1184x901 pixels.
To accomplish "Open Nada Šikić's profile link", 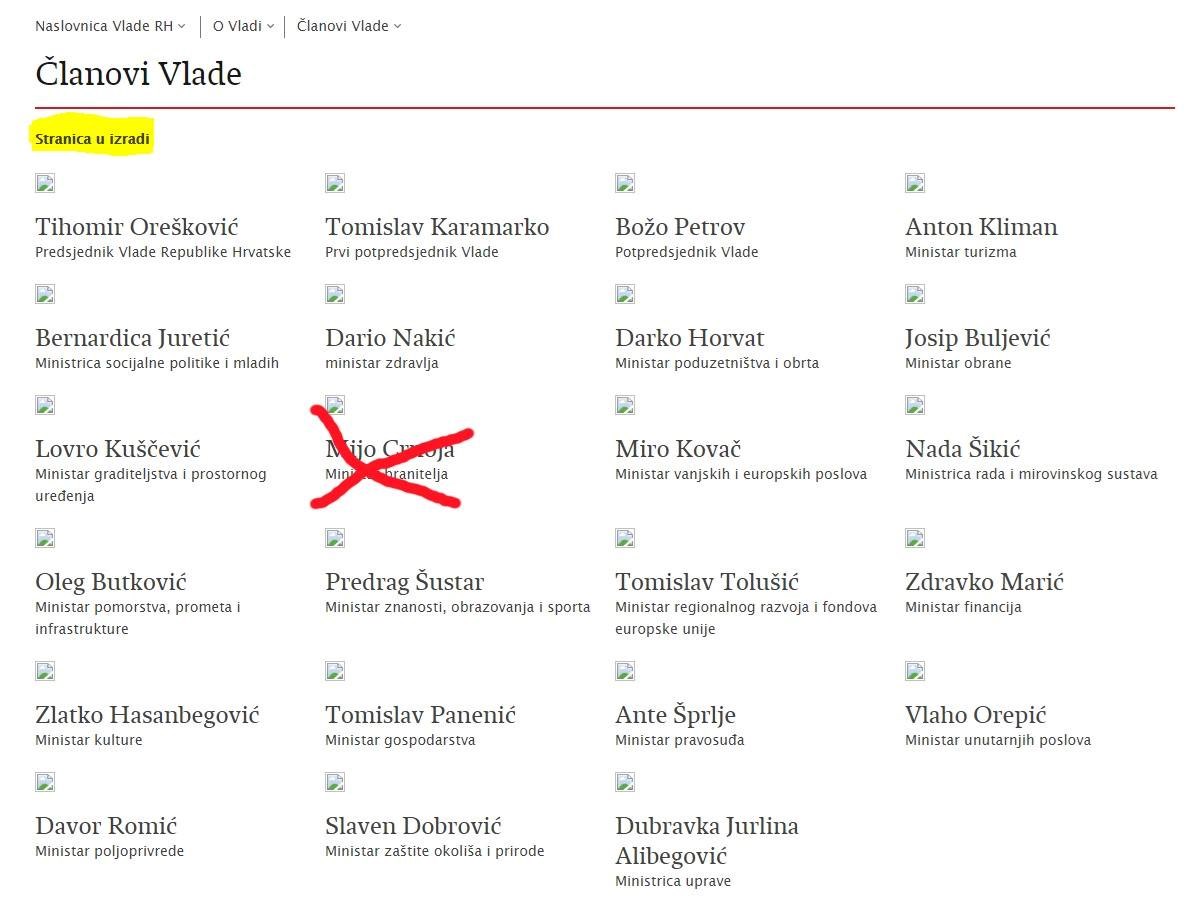I will [962, 449].
